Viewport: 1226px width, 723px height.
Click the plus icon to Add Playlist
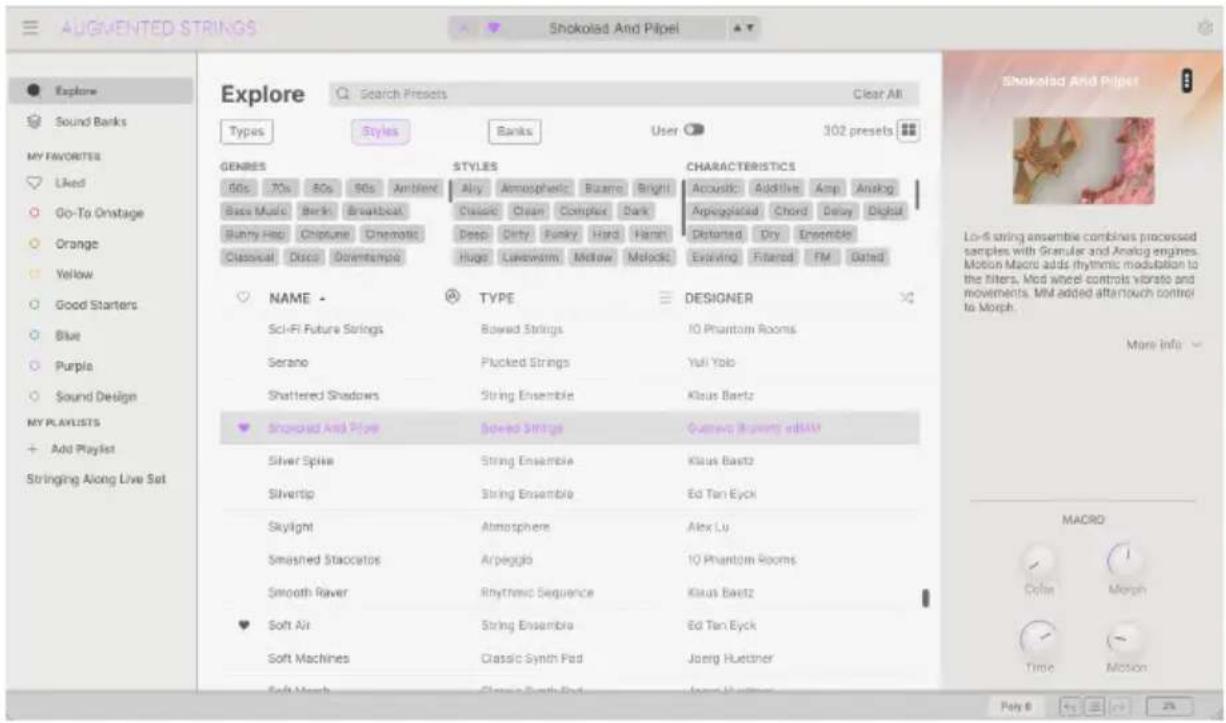pos(32,449)
